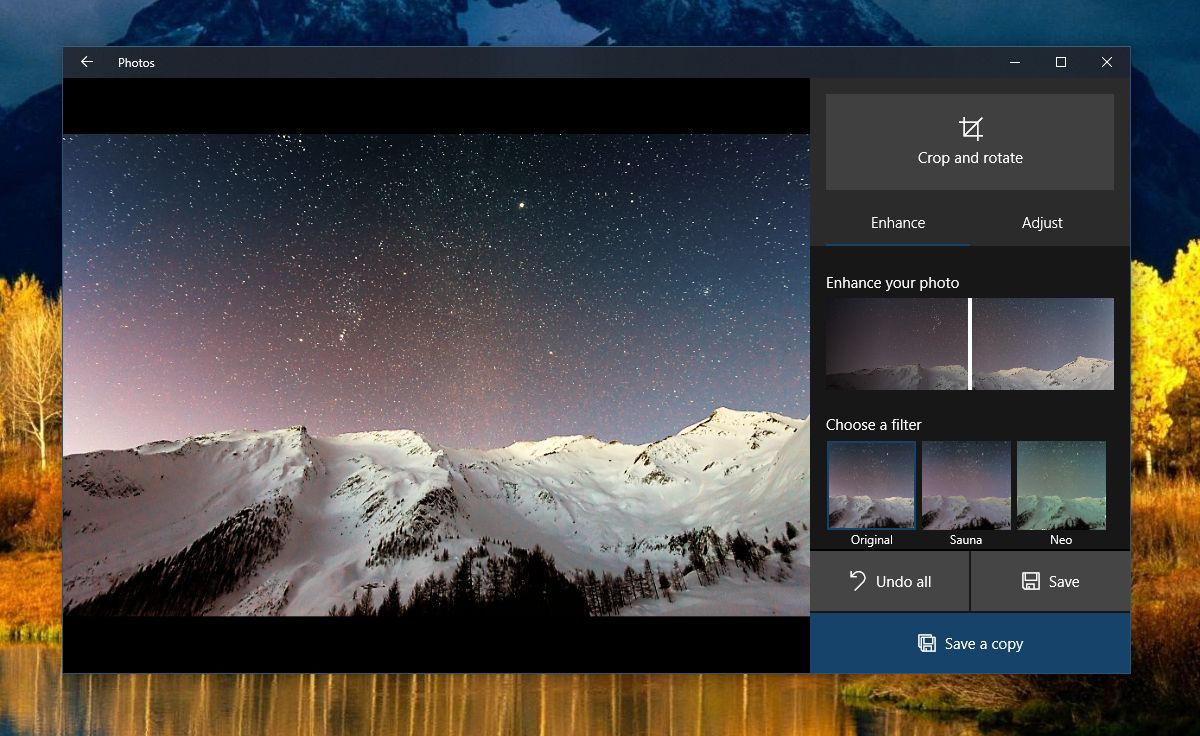Close the Photos window
1200x736 pixels.
tap(1107, 62)
